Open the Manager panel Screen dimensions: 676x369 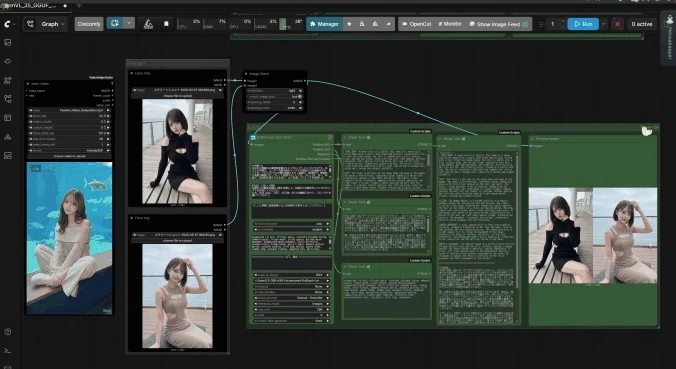325,24
